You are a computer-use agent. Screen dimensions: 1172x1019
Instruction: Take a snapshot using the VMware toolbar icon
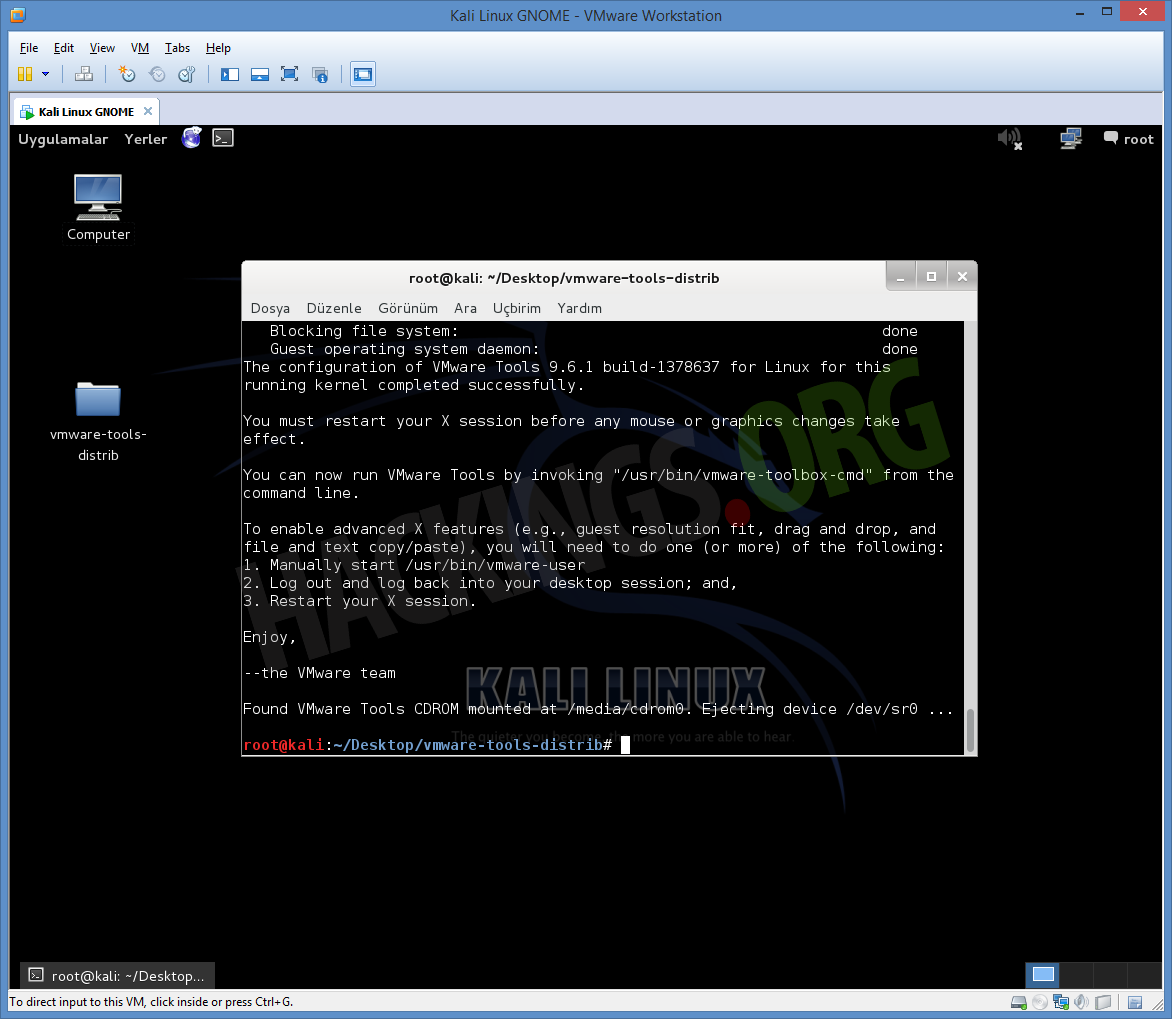click(x=127, y=74)
